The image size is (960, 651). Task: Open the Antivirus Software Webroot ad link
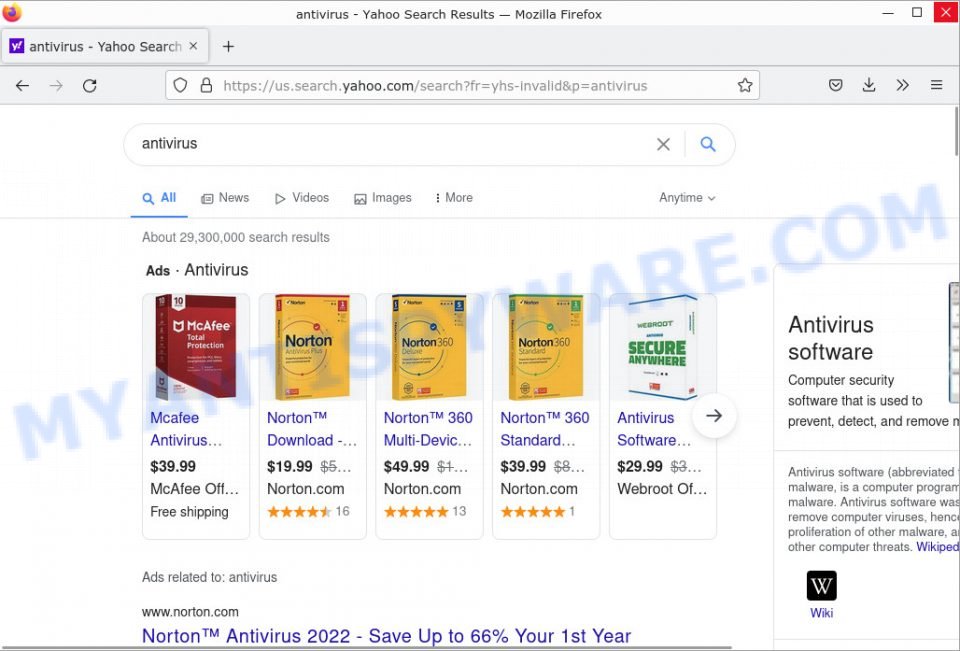coord(654,429)
